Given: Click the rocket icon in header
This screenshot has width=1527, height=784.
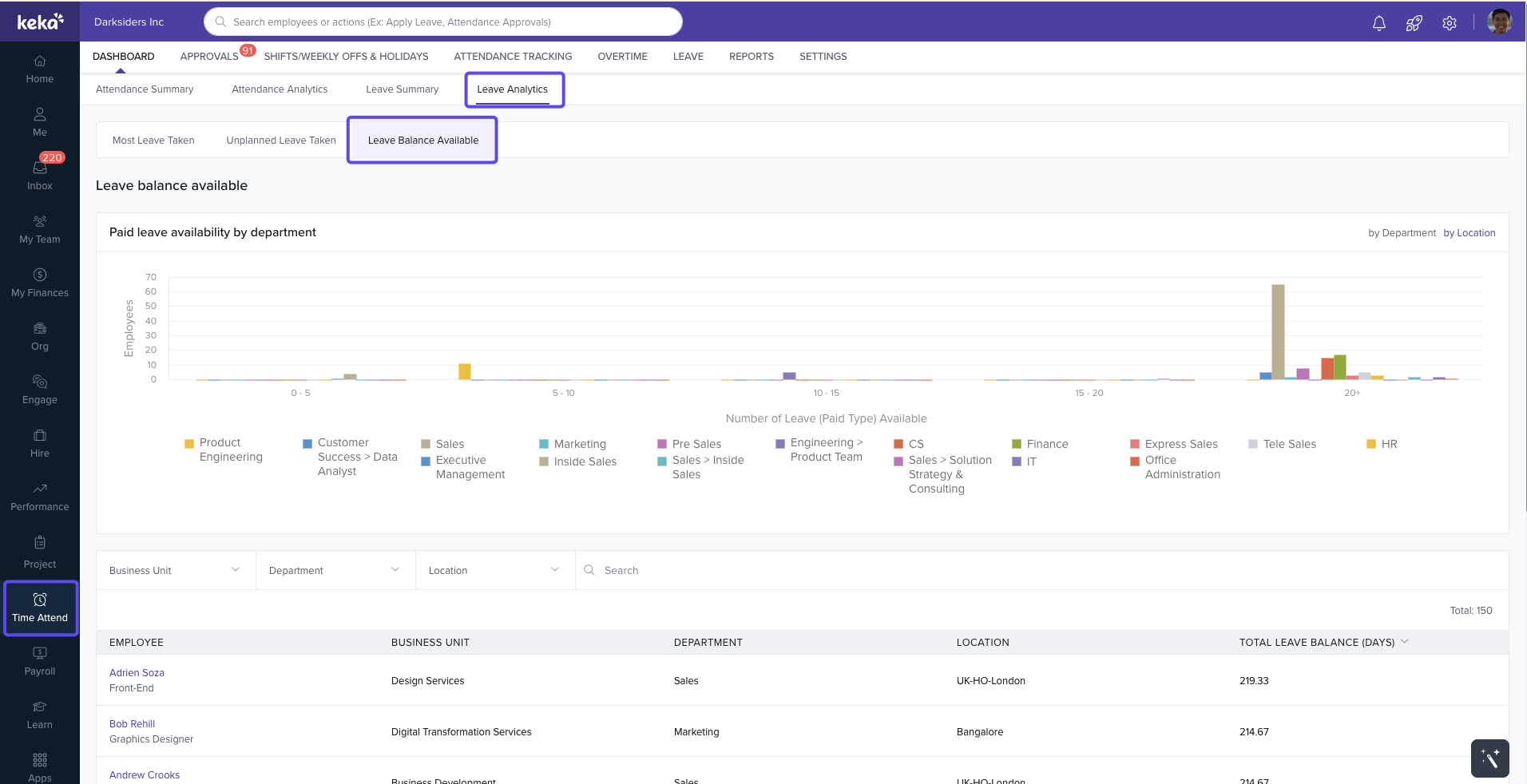Looking at the screenshot, I should tap(1414, 23).
